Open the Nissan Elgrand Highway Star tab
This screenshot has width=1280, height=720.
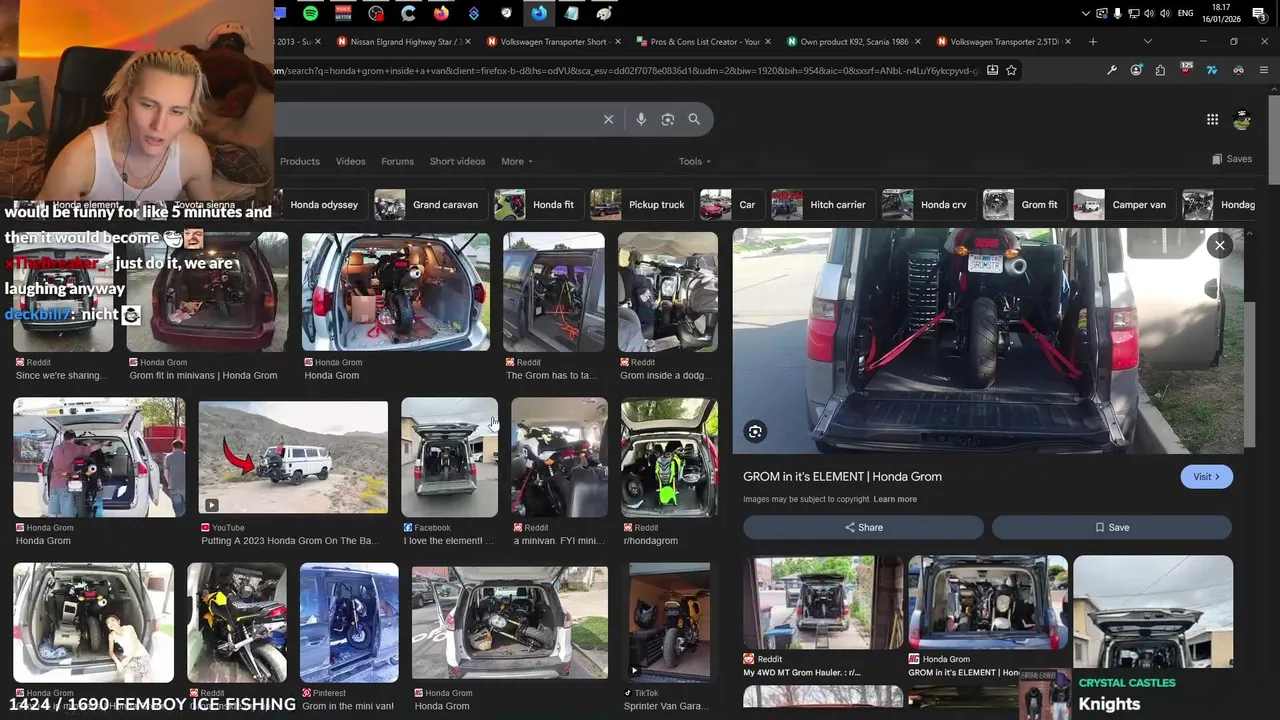click(x=401, y=42)
